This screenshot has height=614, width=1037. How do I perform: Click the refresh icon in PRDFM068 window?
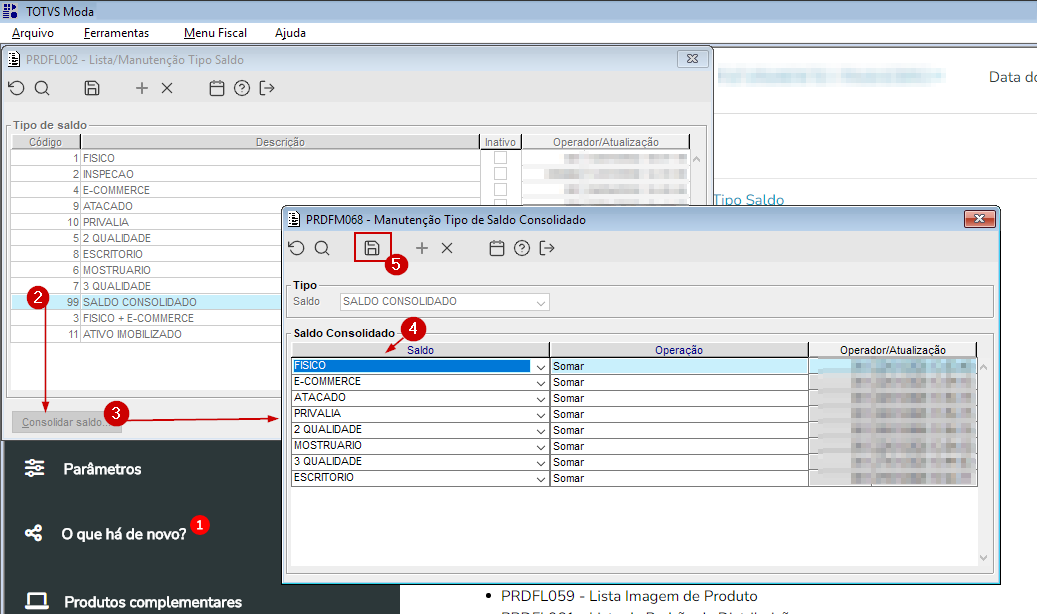pos(296,248)
